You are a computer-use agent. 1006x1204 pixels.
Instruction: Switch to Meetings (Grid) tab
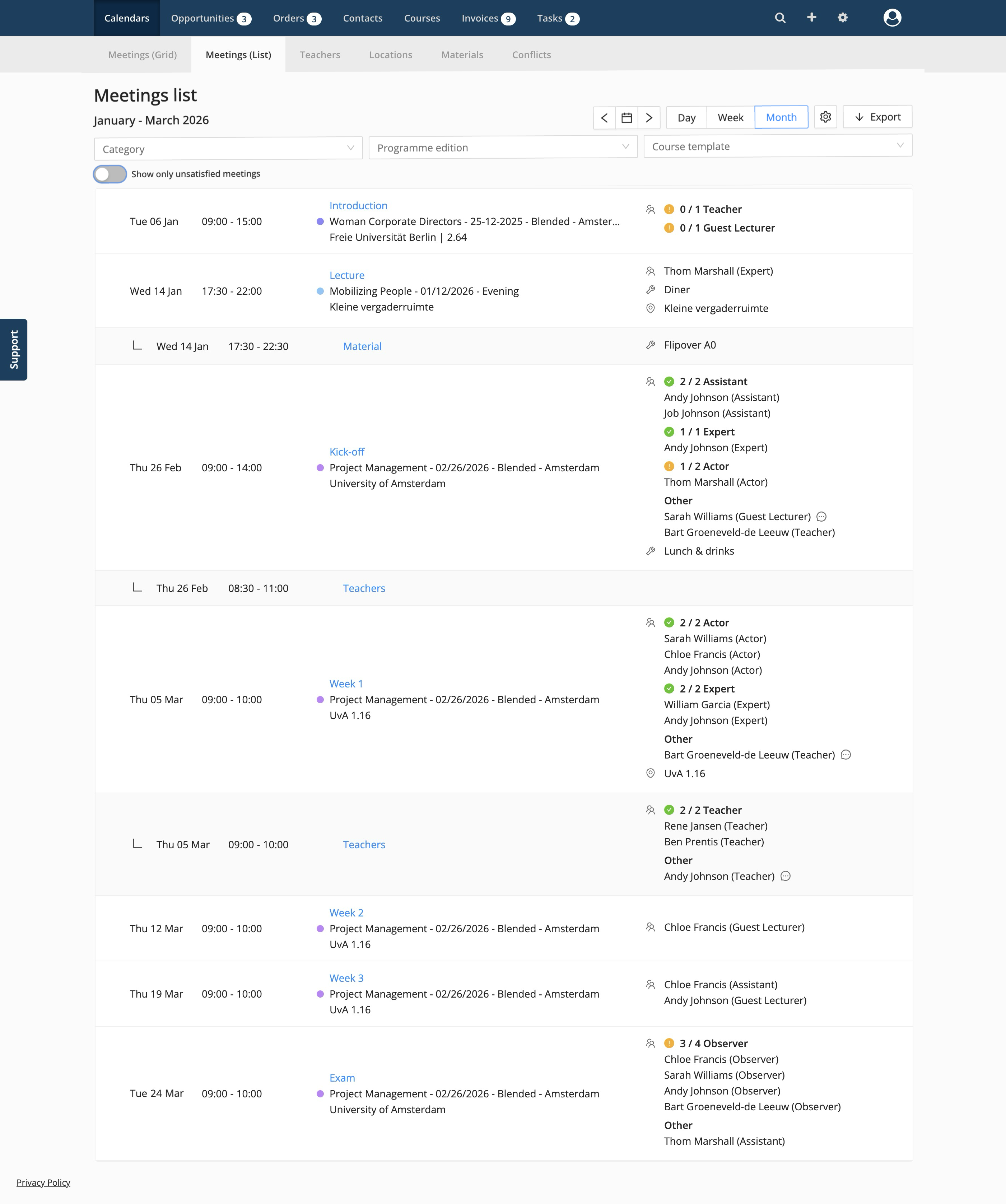tap(142, 55)
